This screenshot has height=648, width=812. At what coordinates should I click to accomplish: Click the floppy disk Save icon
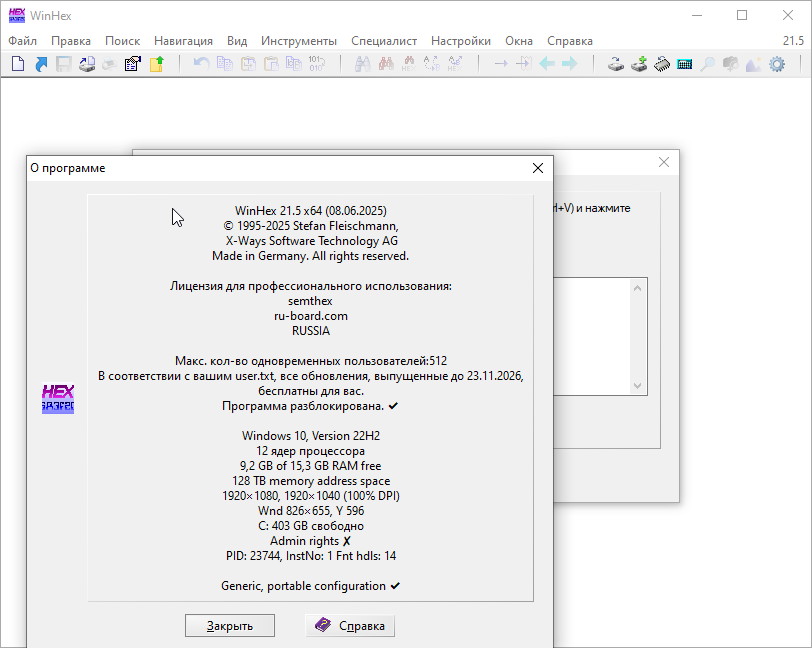point(64,64)
